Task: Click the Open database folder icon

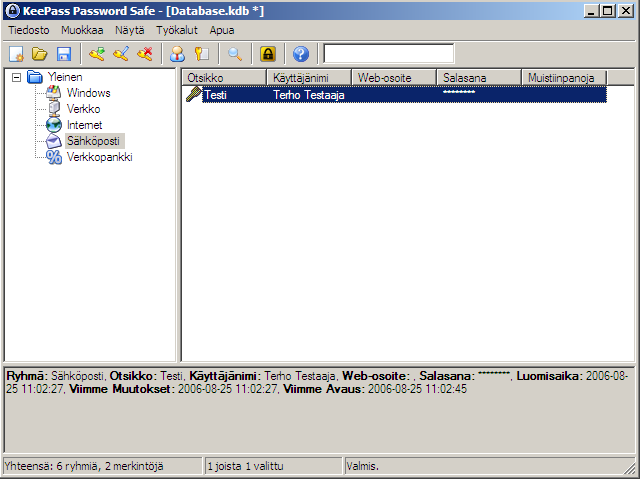Action: 40,54
